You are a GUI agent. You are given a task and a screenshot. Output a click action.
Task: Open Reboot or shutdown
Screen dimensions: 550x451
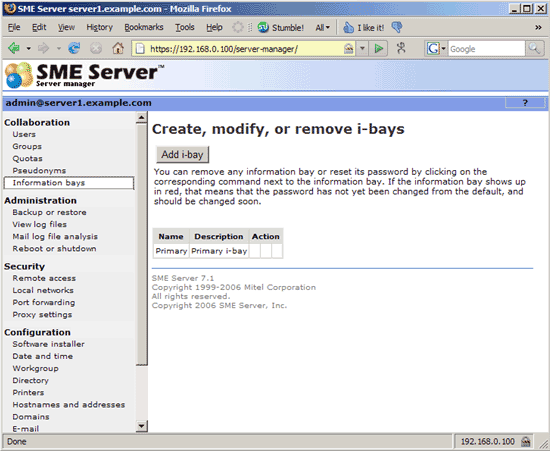(x=54, y=249)
